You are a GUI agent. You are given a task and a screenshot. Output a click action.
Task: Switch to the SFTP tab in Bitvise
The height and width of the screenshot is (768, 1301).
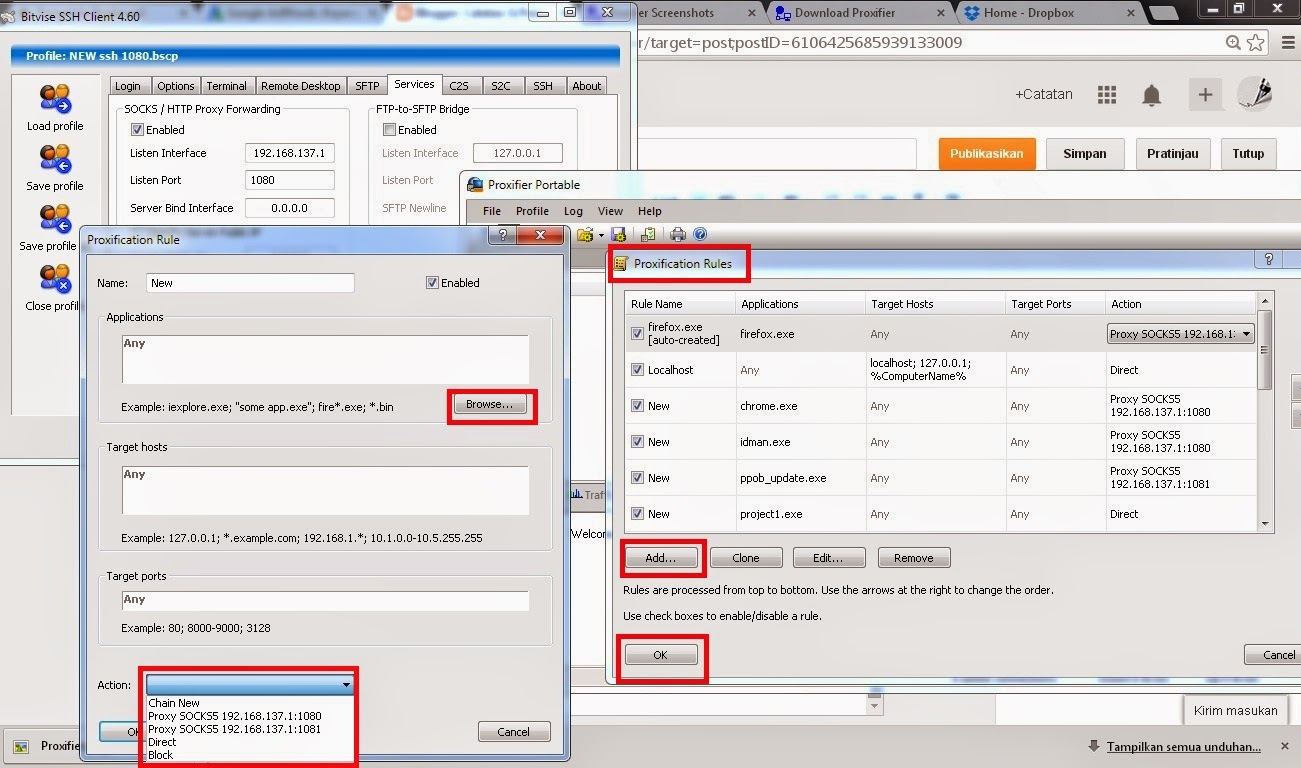(367, 86)
